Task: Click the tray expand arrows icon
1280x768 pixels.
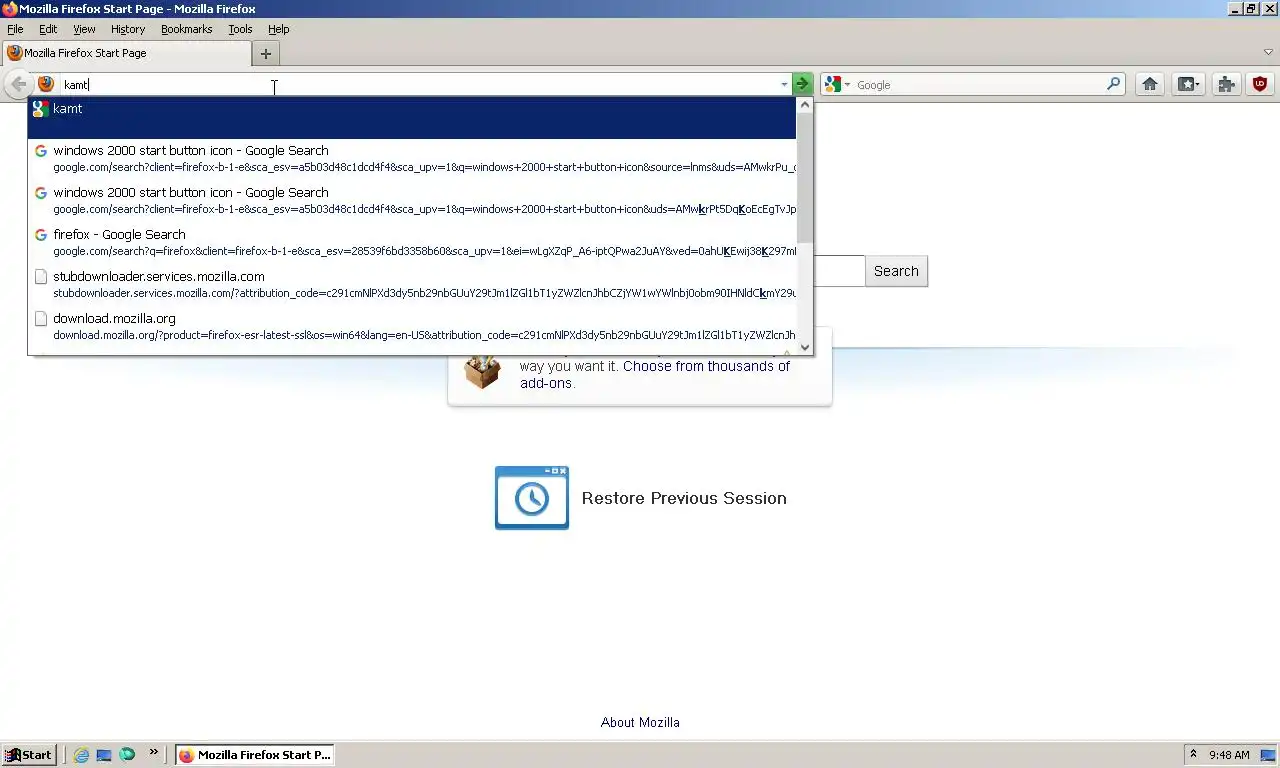Action: click(1193, 755)
